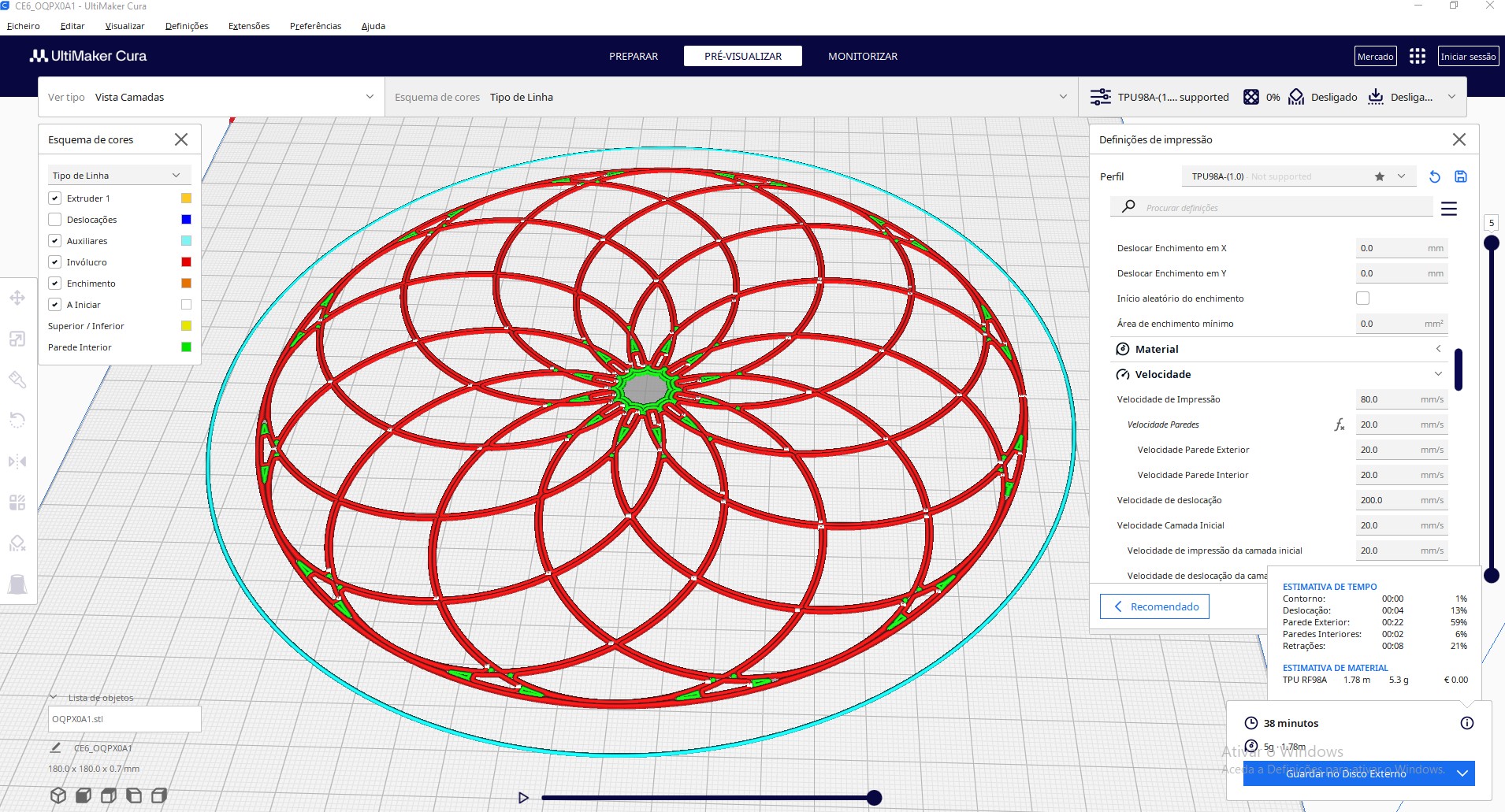The width and height of the screenshot is (1505, 812).
Task: Click the Velocidade de Impressão value field
Action: (x=1400, y=399)
